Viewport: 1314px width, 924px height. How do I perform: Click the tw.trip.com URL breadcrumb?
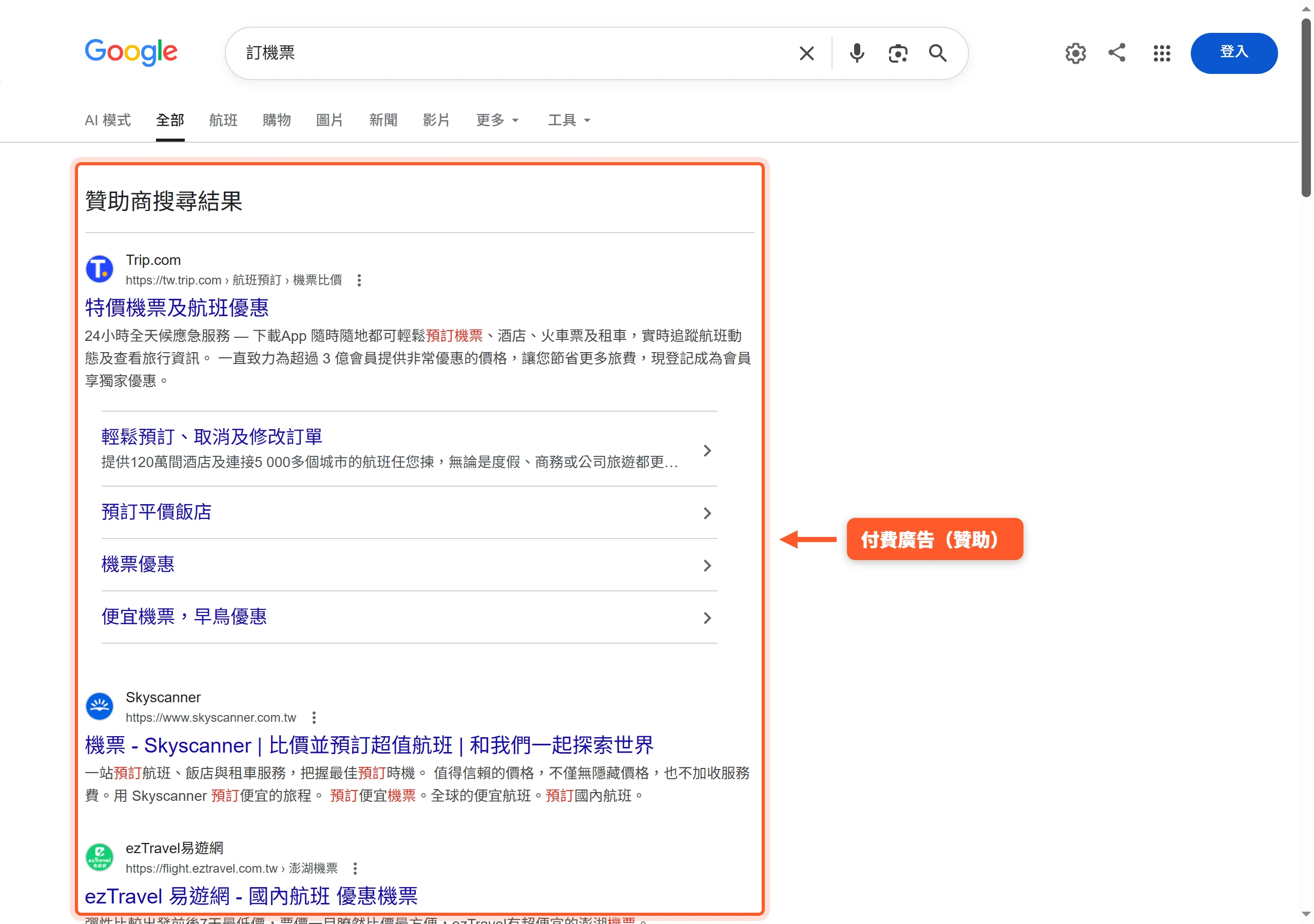(x=234, y=280)
